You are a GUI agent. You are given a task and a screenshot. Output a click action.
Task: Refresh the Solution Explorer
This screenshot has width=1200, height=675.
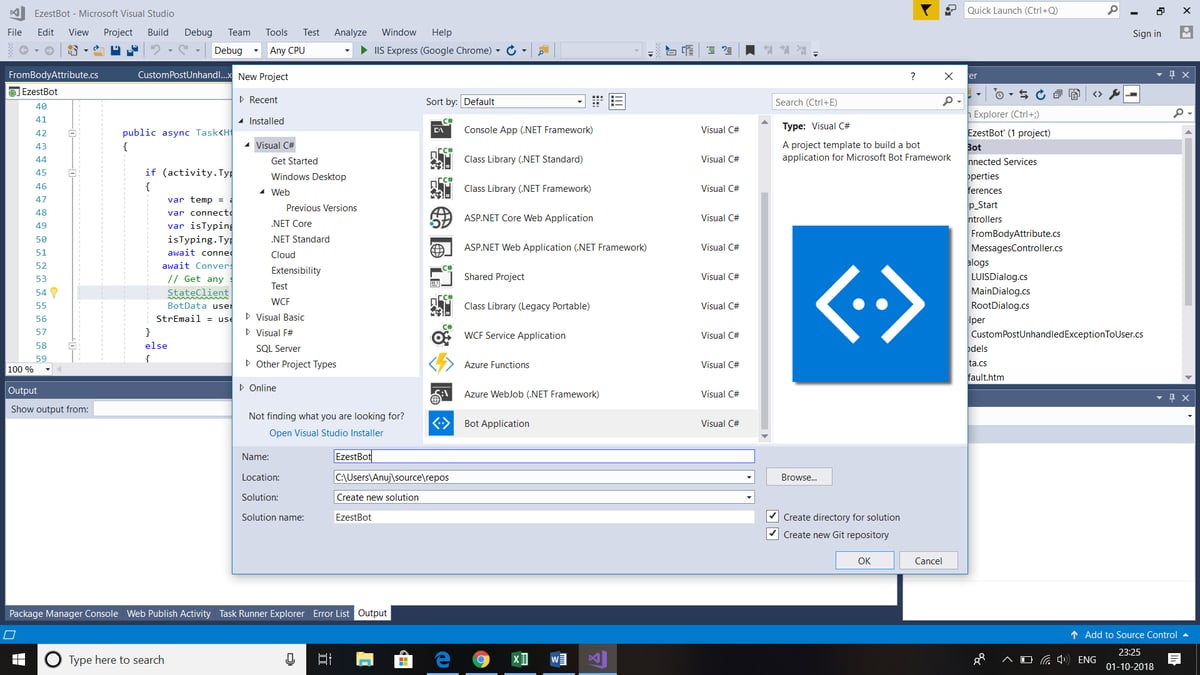tap(1042, 93)
